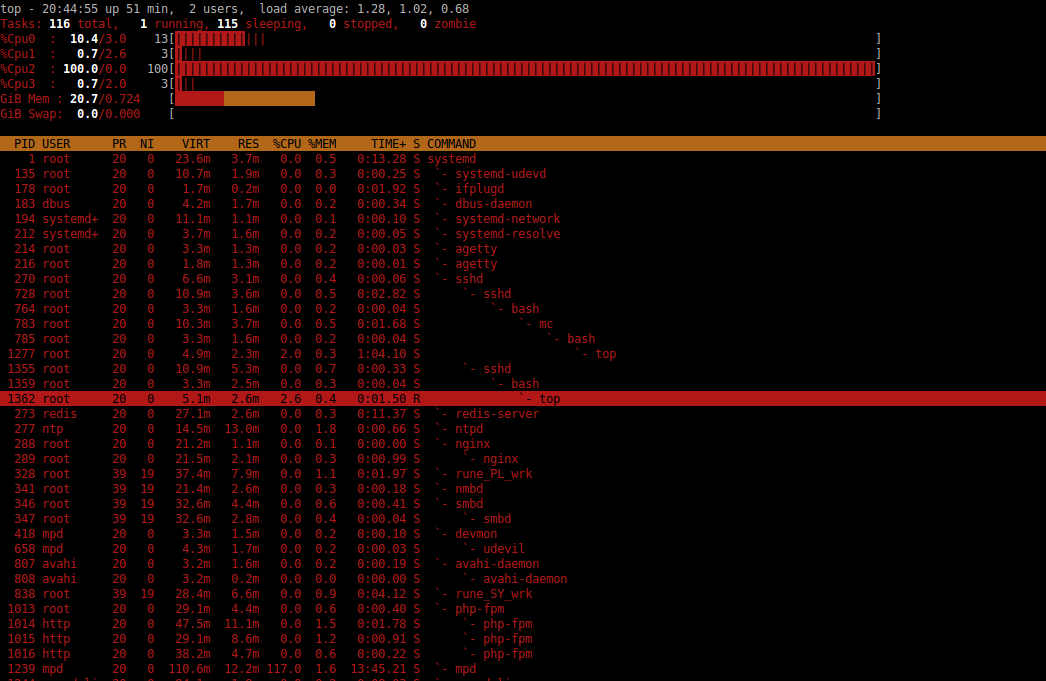Select the rune_SY_wrk process row
1046x681 pixels.
coord(523,594)
